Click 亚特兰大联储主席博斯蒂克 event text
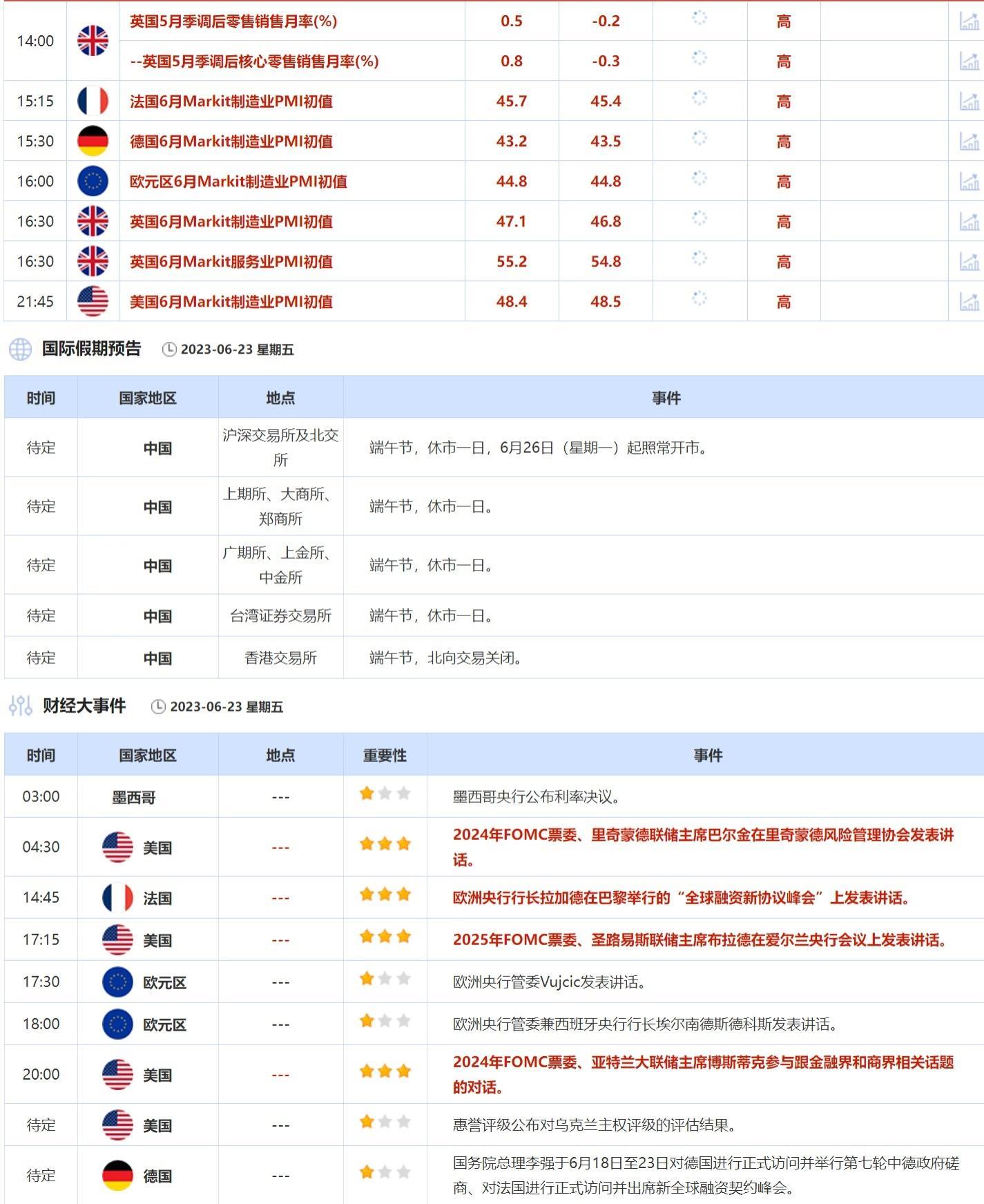 coord(704,1074)
